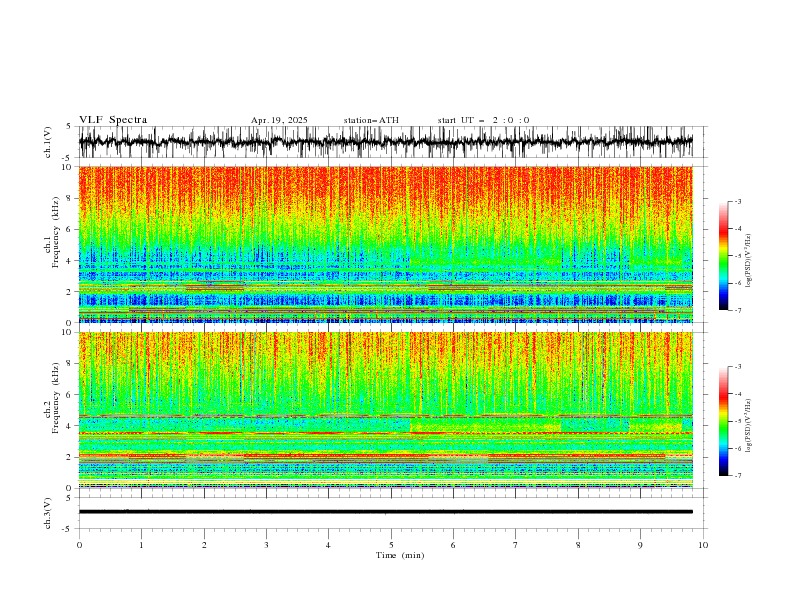Screen dimensions: 792x612
Task: Click the "2" kHz tick on ch.2 spectrogram
Action: click(70, 457)
